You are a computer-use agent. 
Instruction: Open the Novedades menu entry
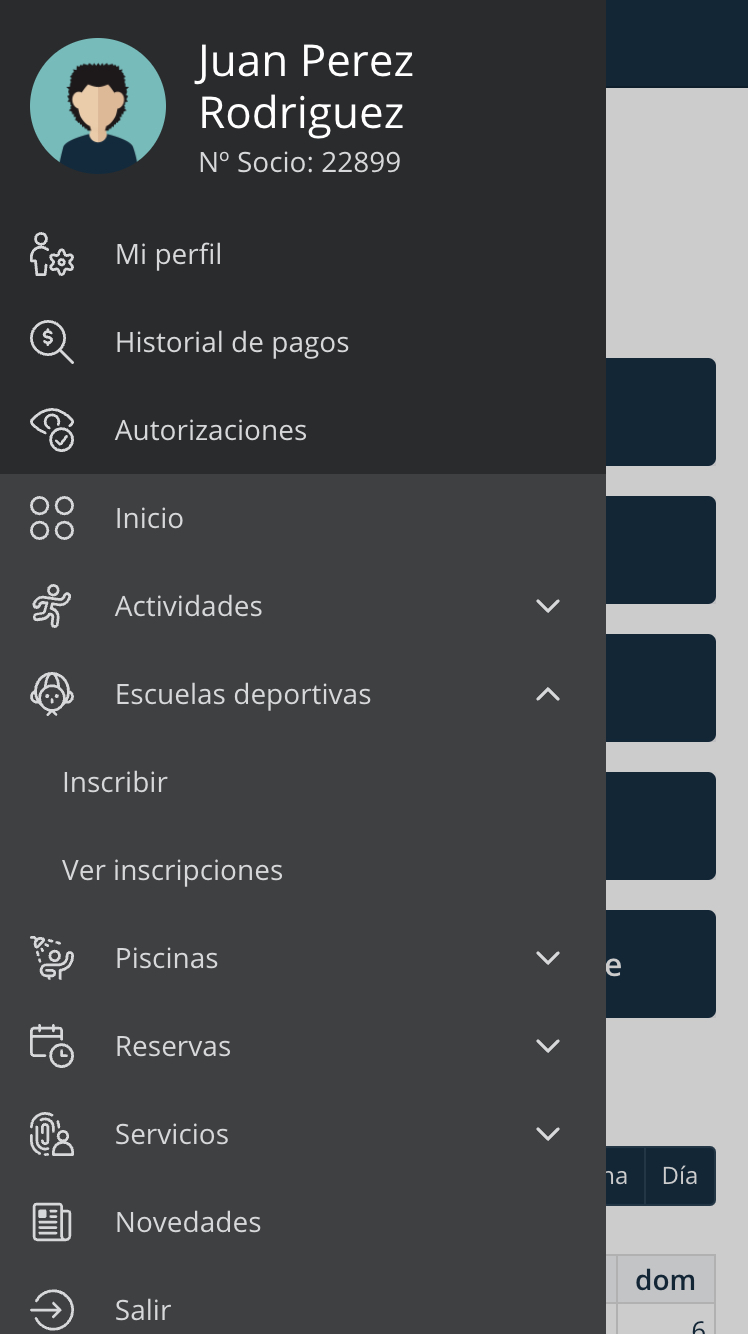coord(303,1222)
